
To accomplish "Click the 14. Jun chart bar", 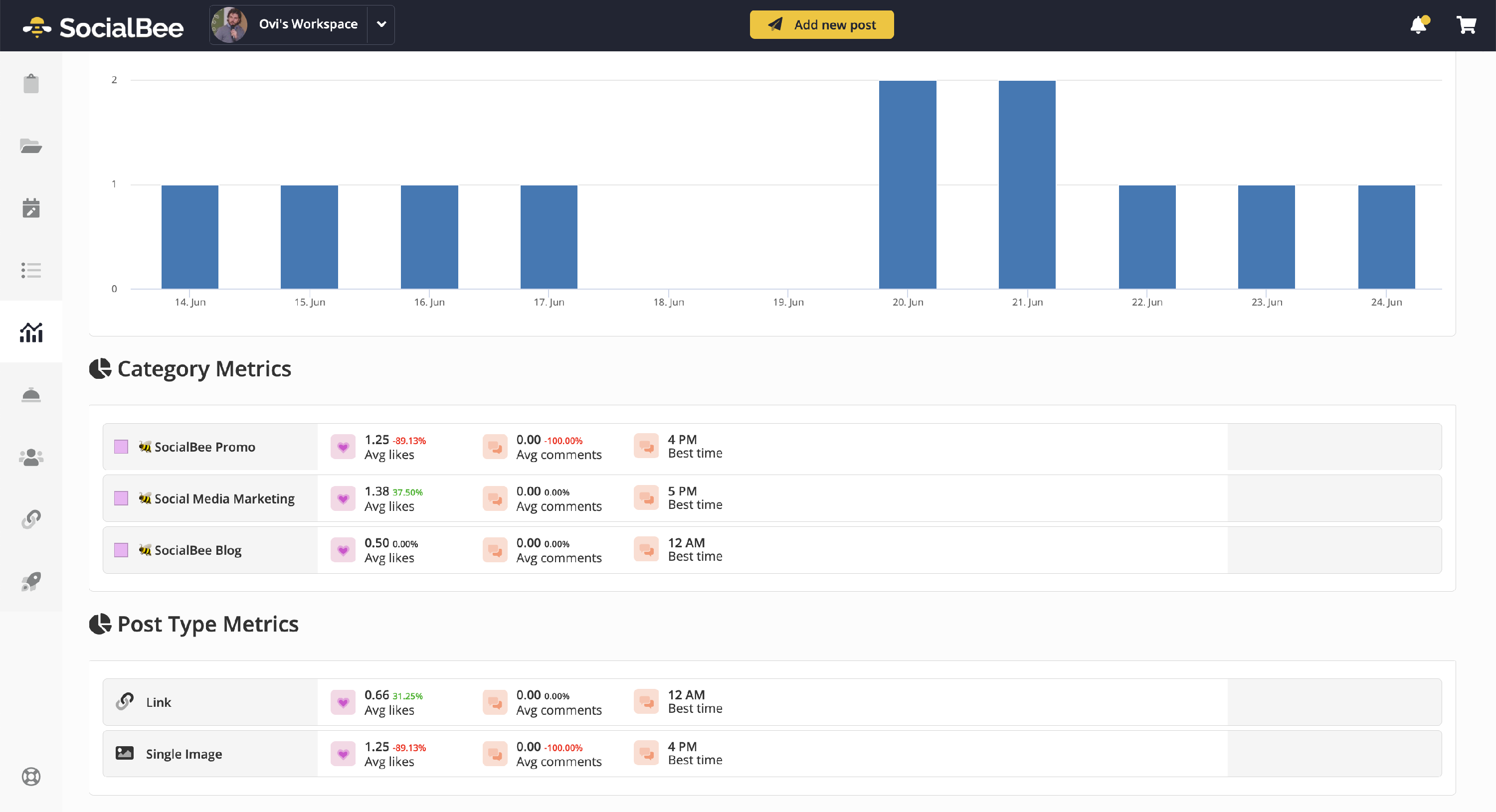I will (x=190, y=237).
